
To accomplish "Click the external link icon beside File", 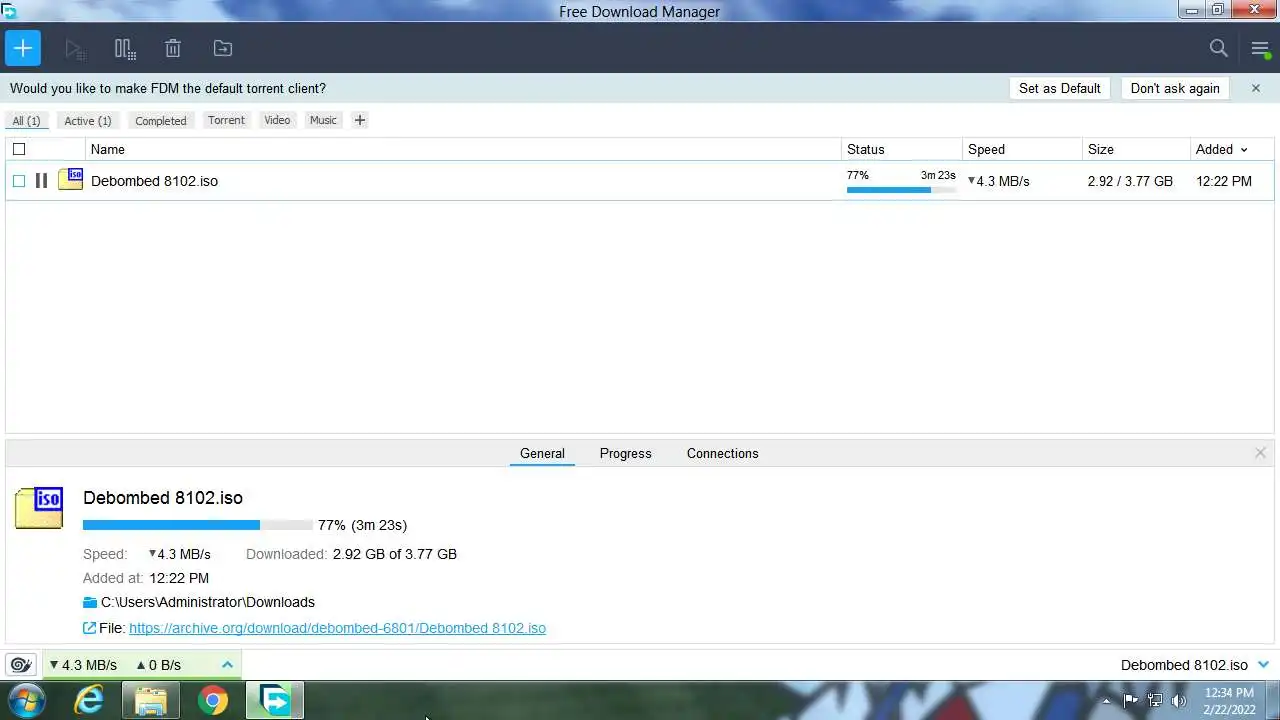I will tap(89, 628).
